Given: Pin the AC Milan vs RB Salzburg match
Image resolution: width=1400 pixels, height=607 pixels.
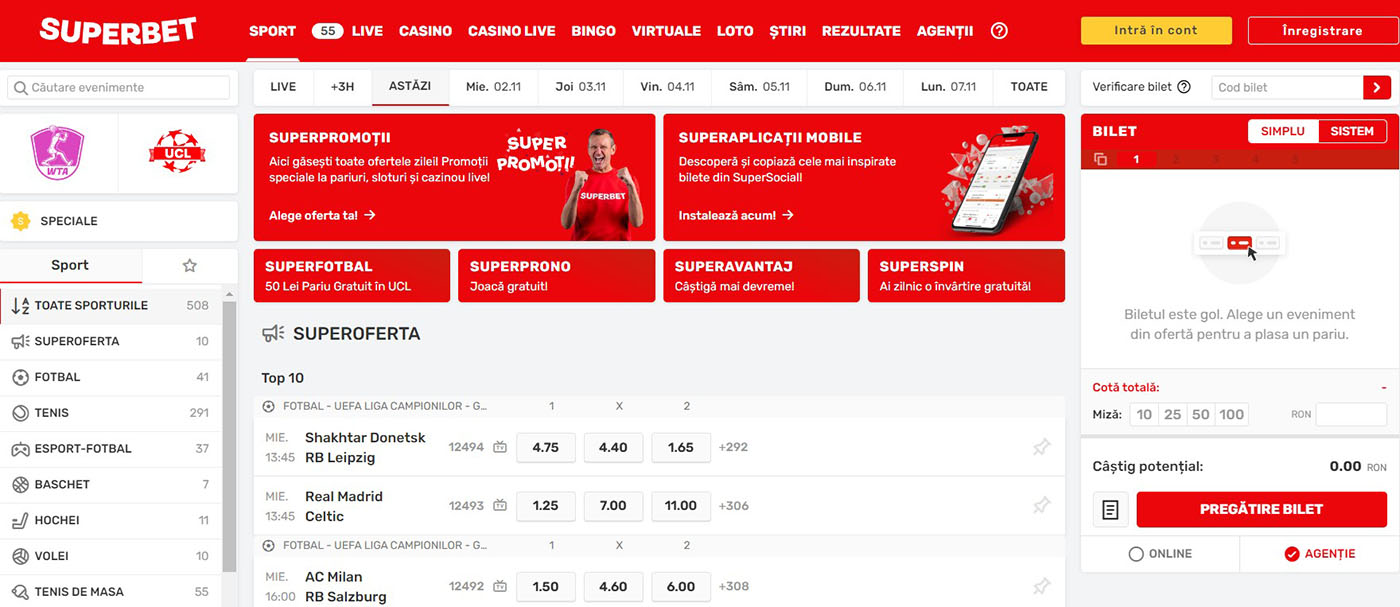Looking at the screenshot, I should (1042, 587).
